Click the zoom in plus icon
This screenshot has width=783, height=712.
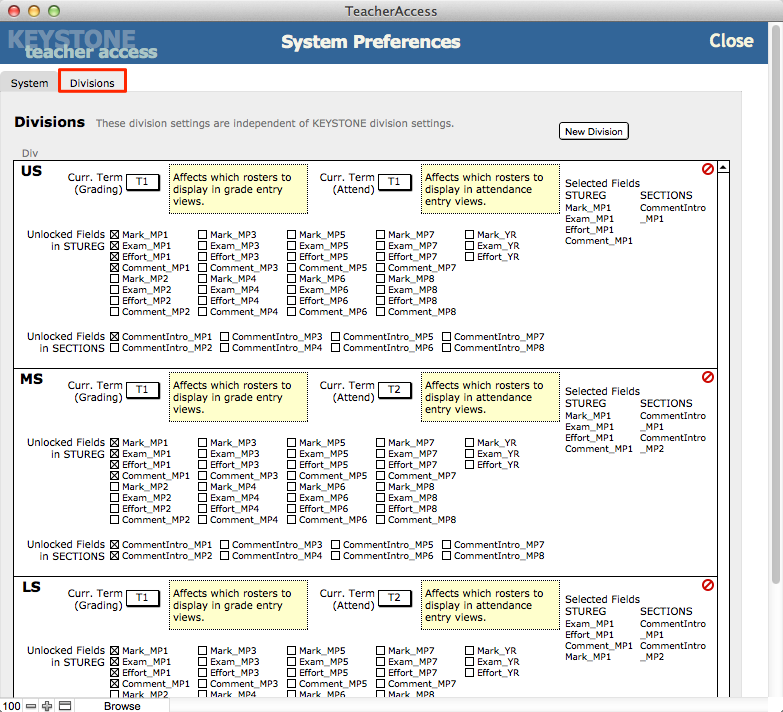click(x=47, y=706)
